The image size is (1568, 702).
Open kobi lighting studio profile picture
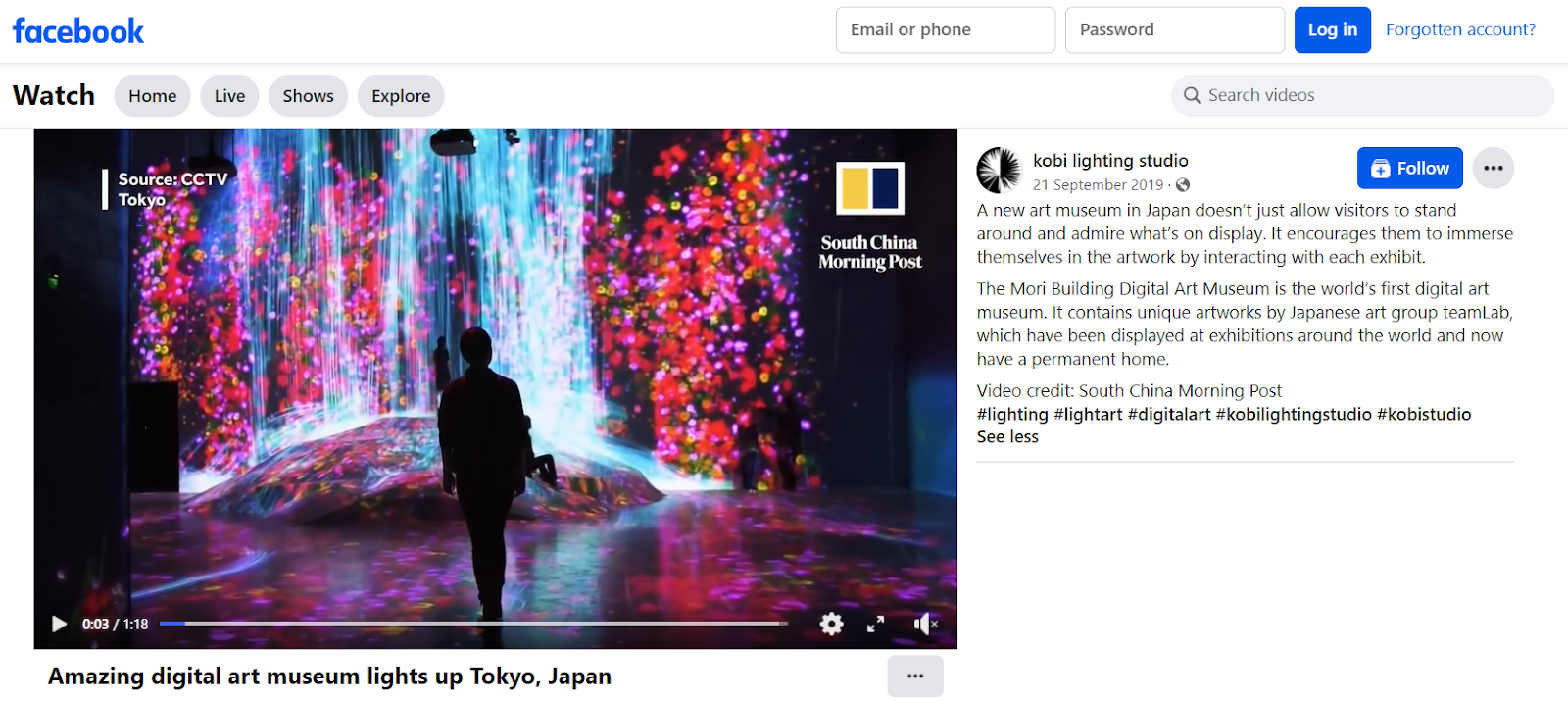click(999, 171)
